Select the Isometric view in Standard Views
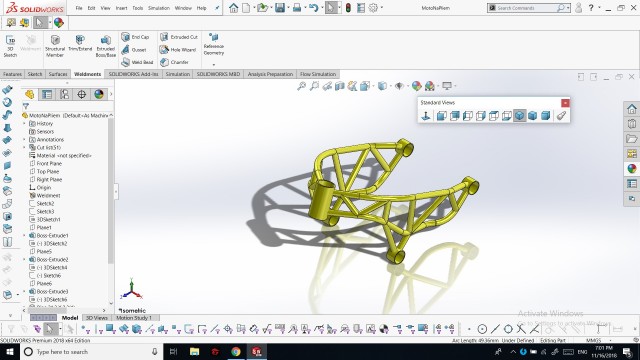Screen dimensions: 640x360 [x=519, y=116]
